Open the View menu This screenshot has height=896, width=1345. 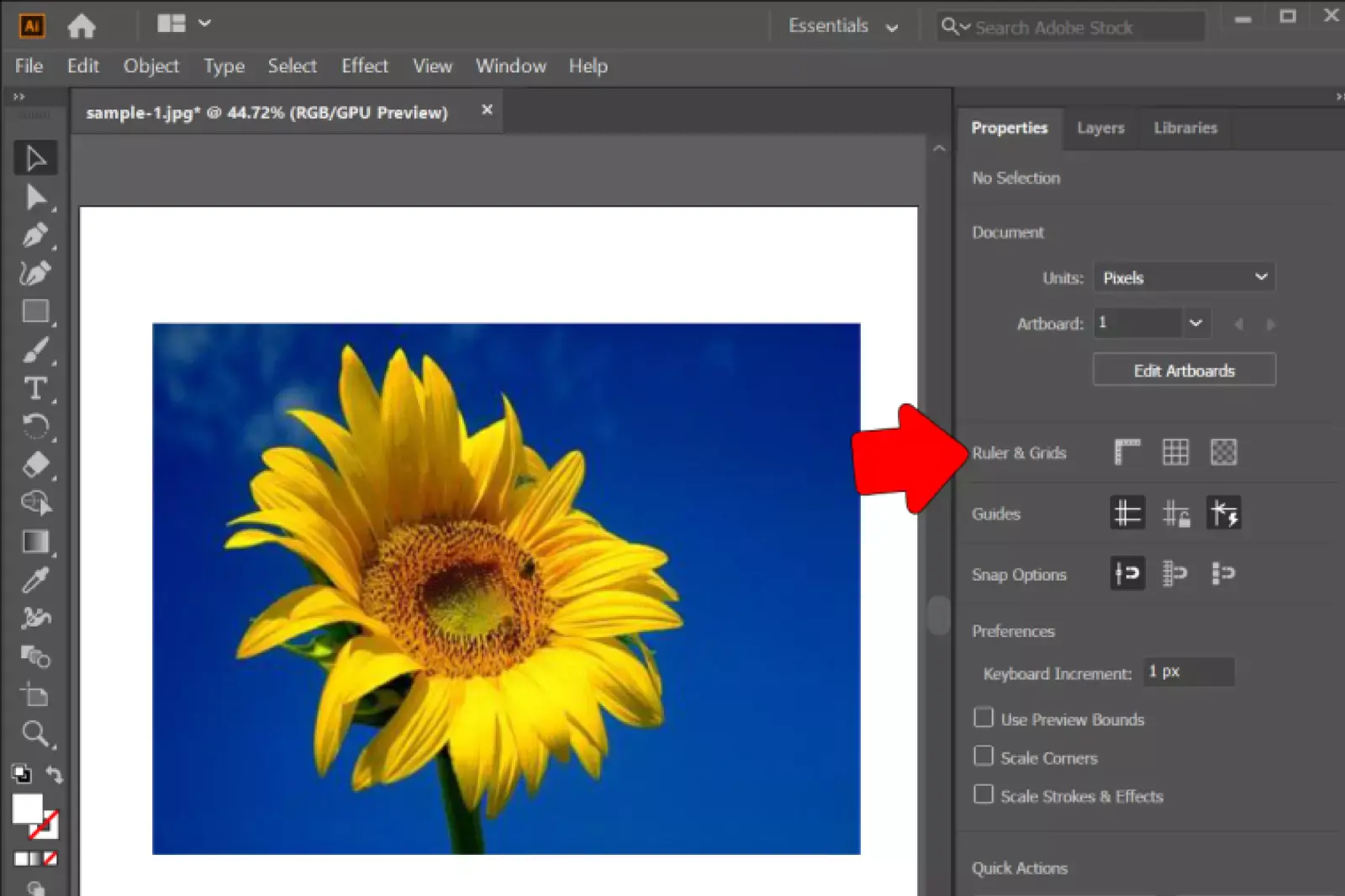pyautogui.click(x=433, y=66)
